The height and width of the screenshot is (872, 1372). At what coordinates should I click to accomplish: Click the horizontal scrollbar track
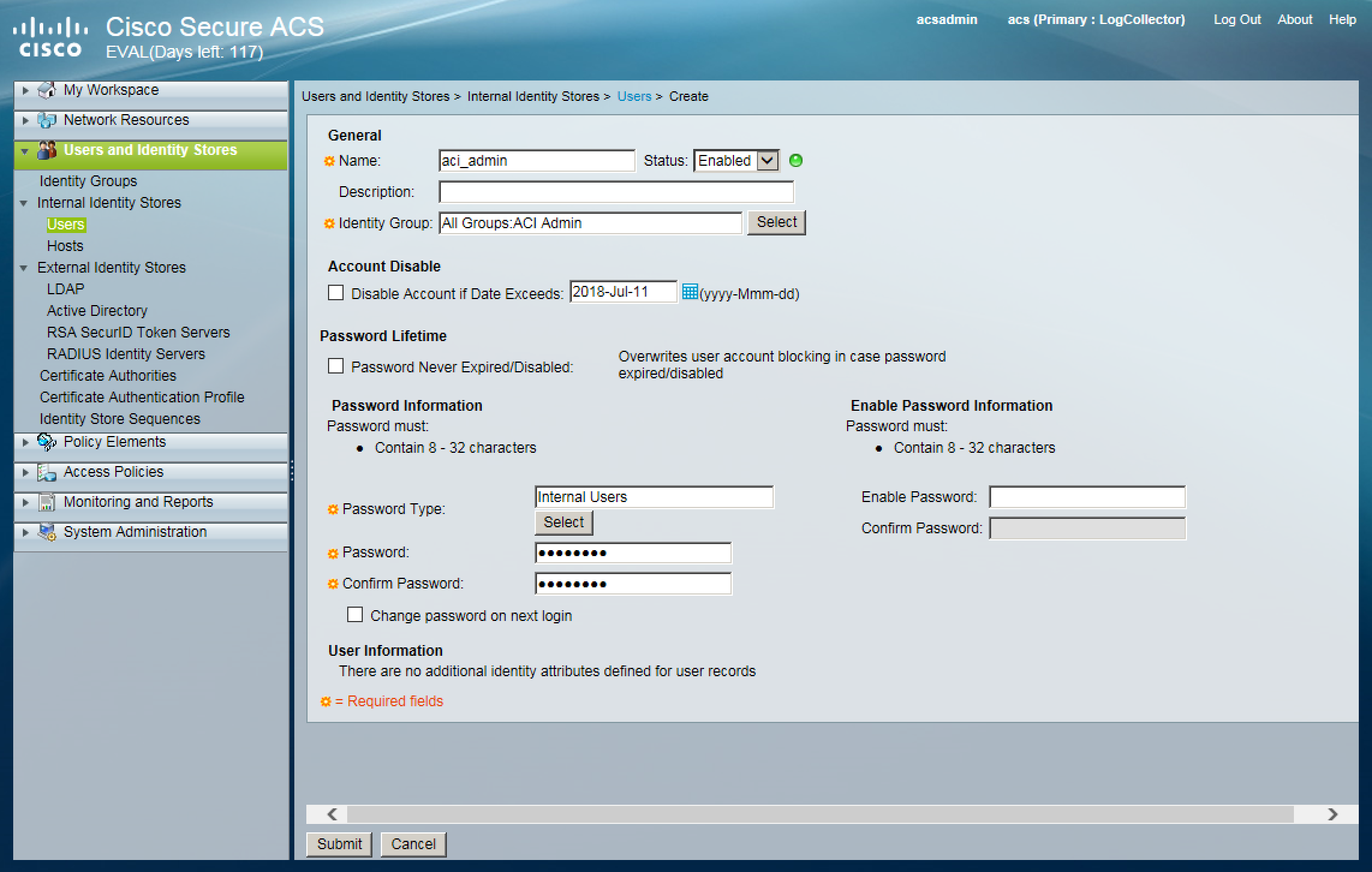click(x=819, y=814)
